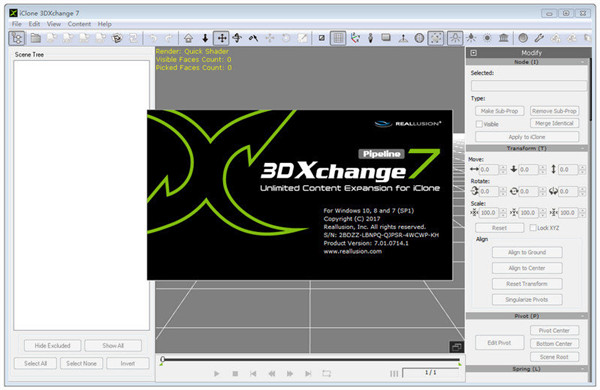Increment the Rotate X stepper
The width and height of the screenshot is (600, 390).
tap(503, 189)
